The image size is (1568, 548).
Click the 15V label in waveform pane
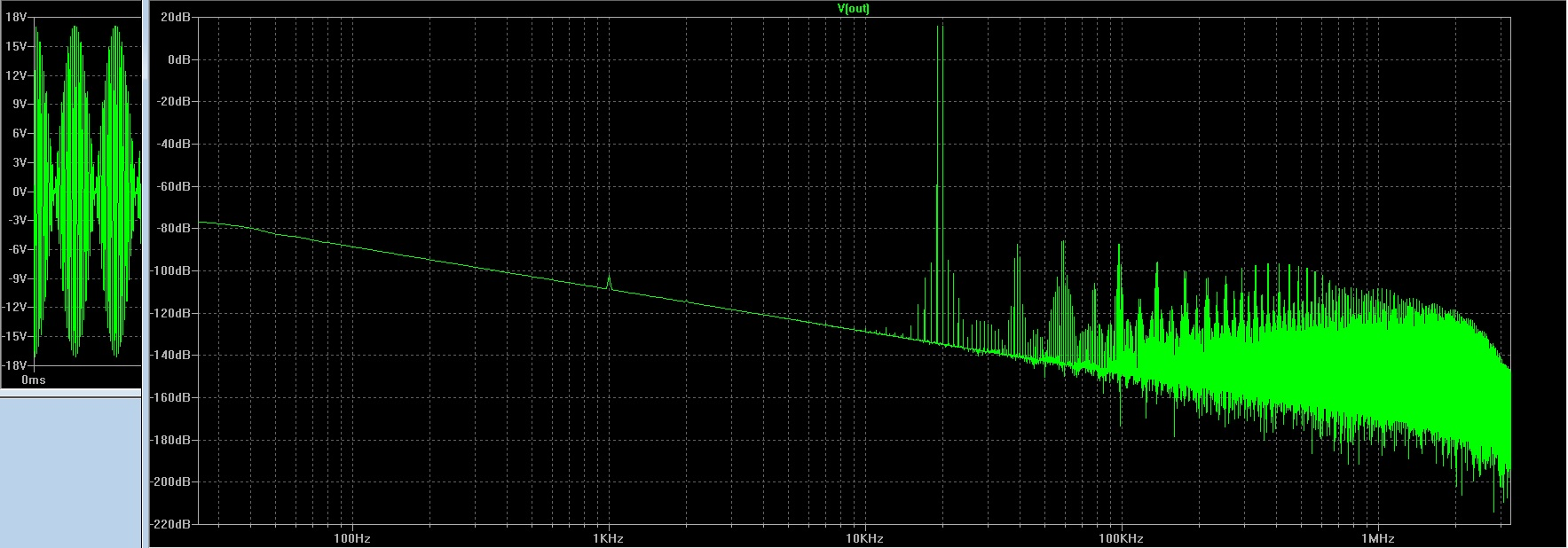tap(14, 46)
